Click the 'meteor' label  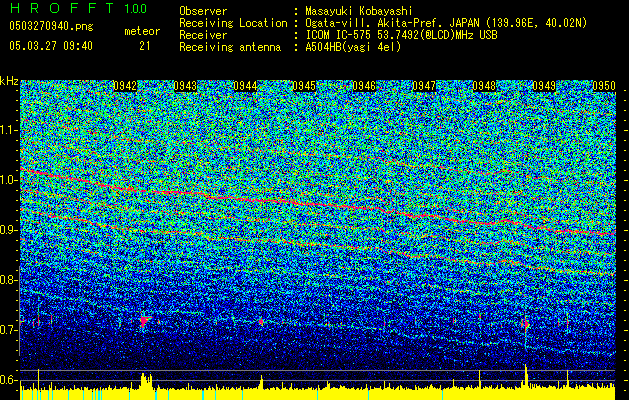coord(142,31)
